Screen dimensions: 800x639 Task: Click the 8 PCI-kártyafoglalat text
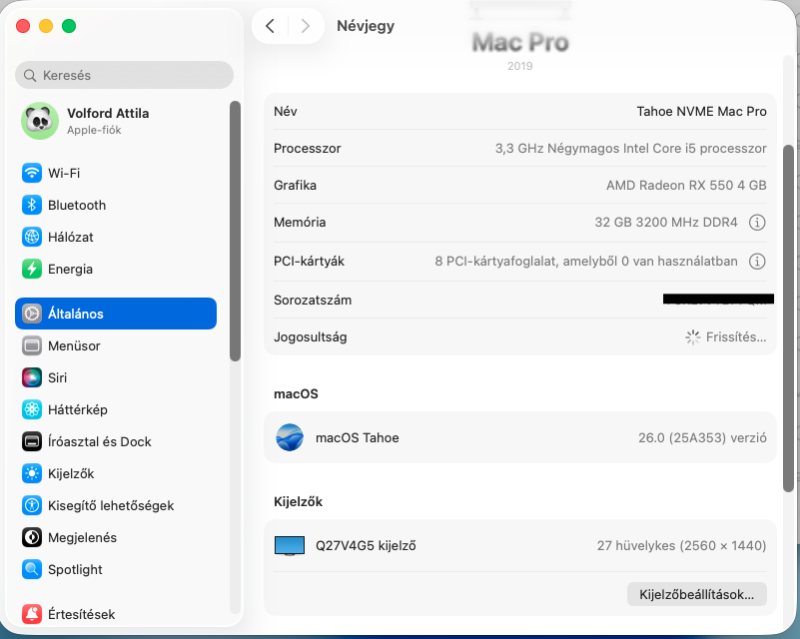coord(586,261)
